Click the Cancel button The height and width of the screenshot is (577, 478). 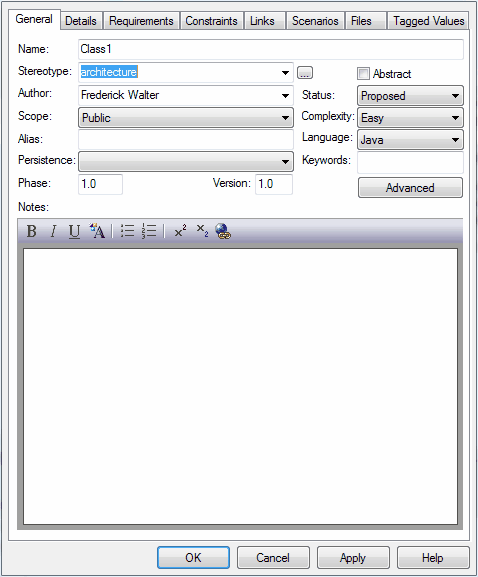273,557
